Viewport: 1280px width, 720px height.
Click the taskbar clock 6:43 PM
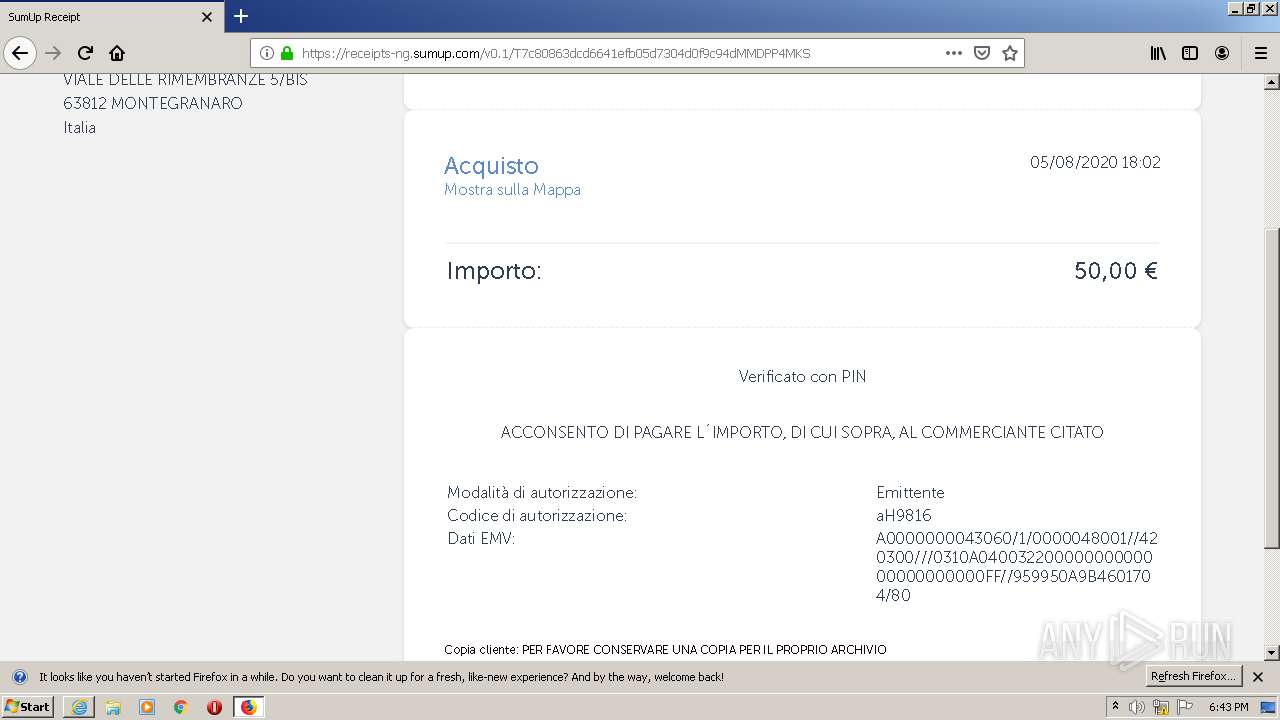1228,707
